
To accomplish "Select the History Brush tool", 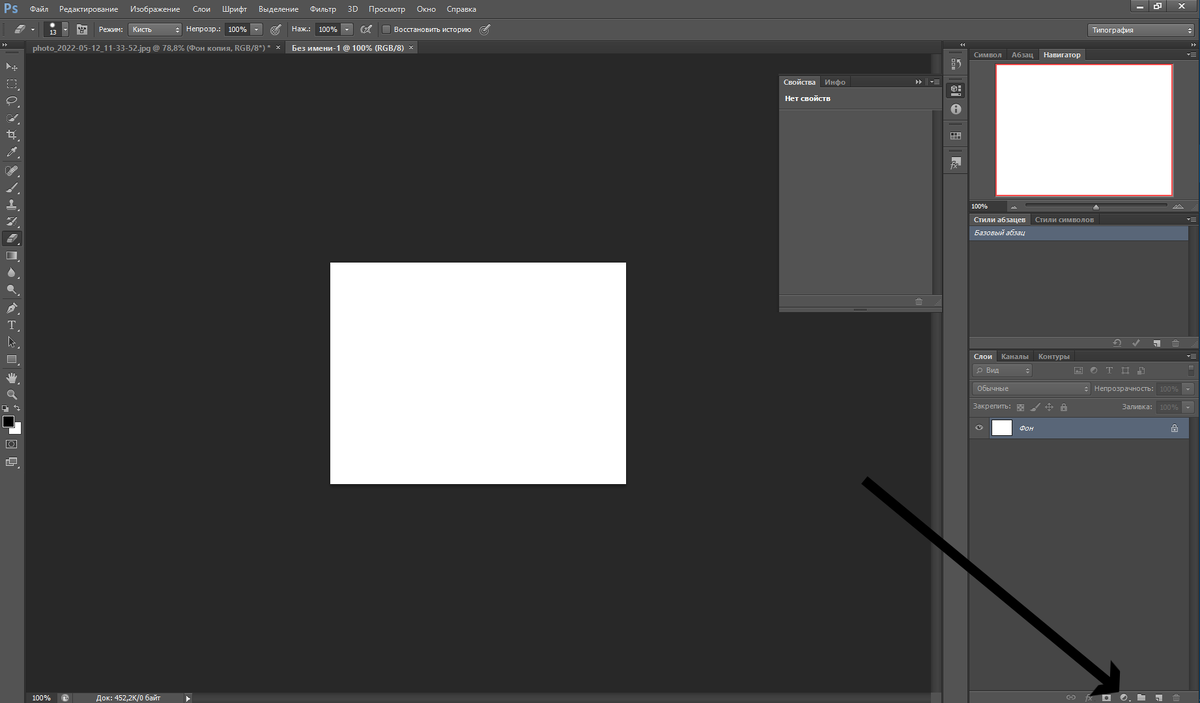I will pyautogui.click(x=12, y=222).
